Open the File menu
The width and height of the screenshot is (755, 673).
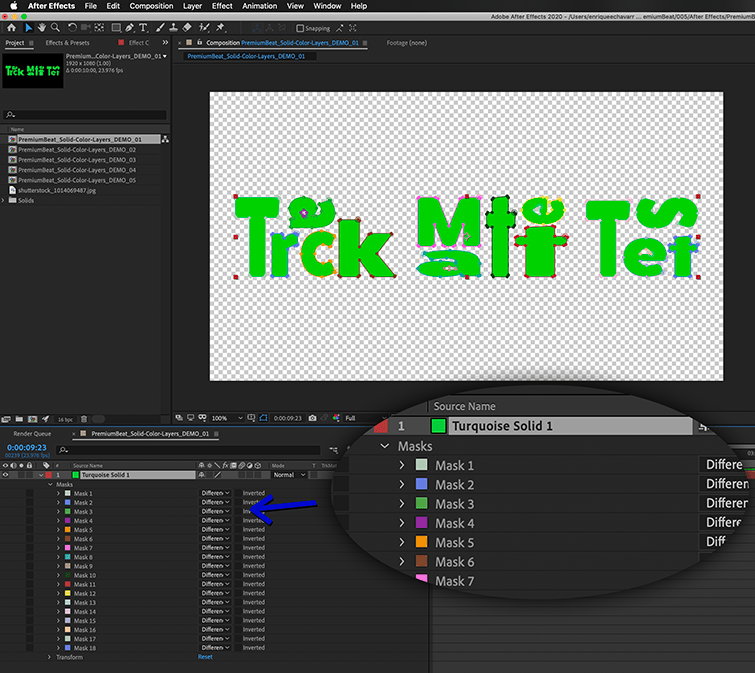pyautogui.click(x=91, y=6)
